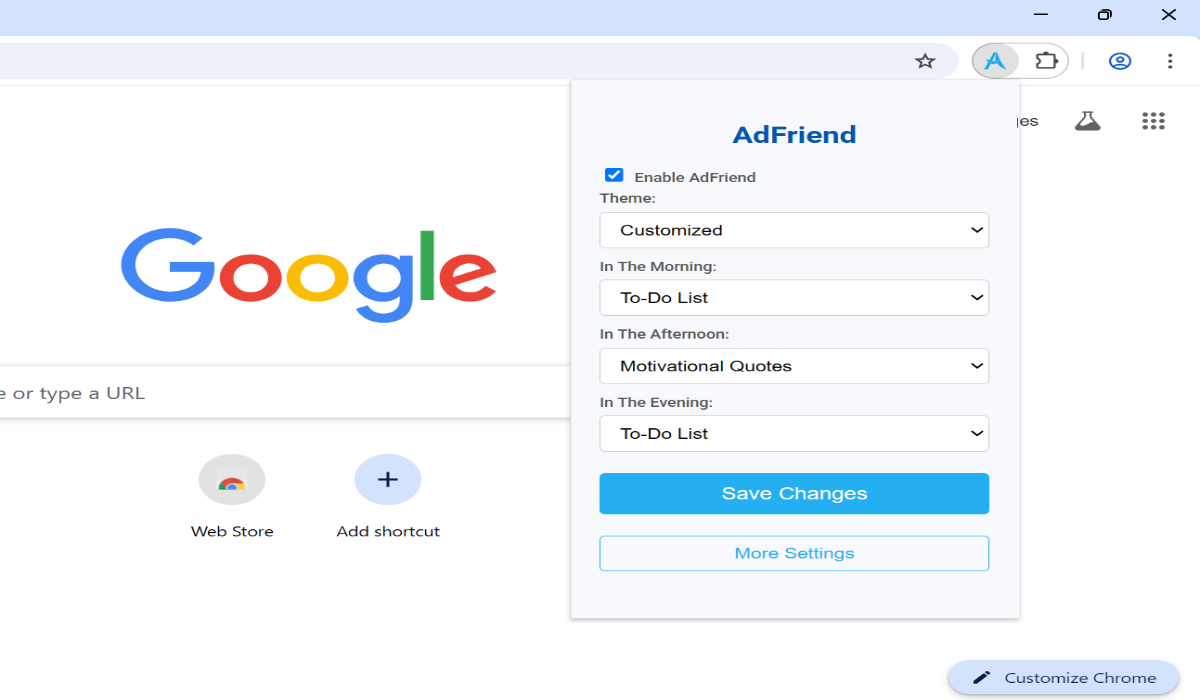Click the Add shortcut plus icon
The image size is (1200, 700).
point(387,479)
